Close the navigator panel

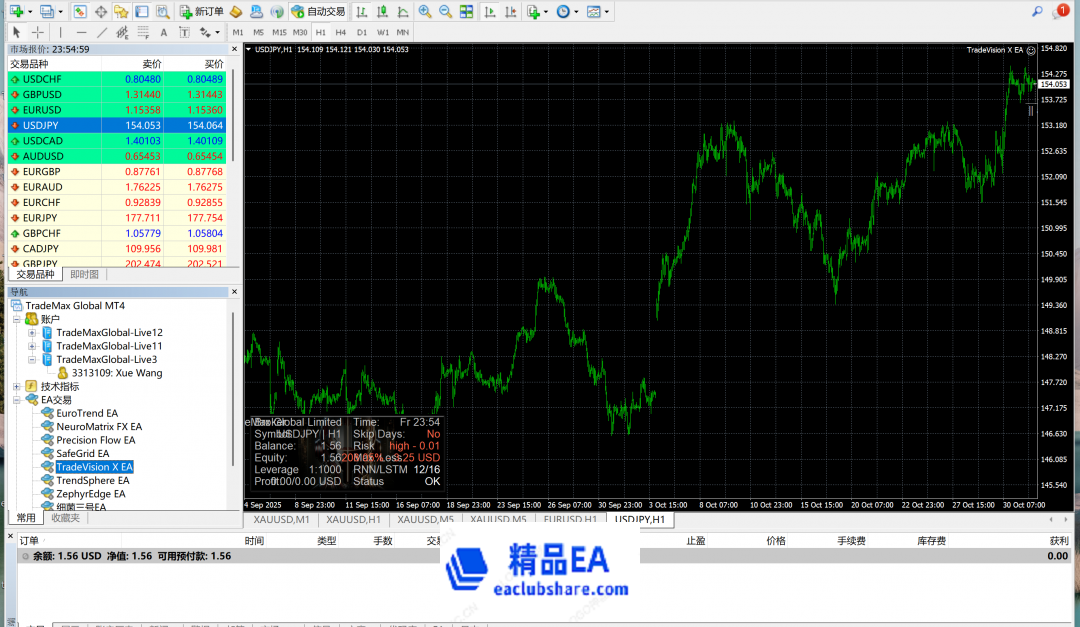tap(234, 291)
